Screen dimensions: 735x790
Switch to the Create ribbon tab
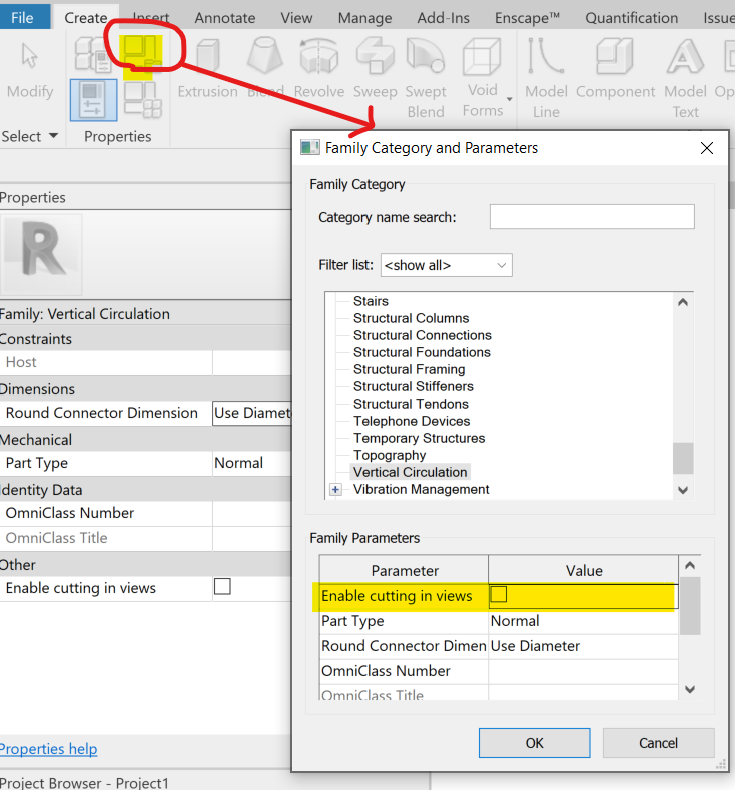(86, 18)
